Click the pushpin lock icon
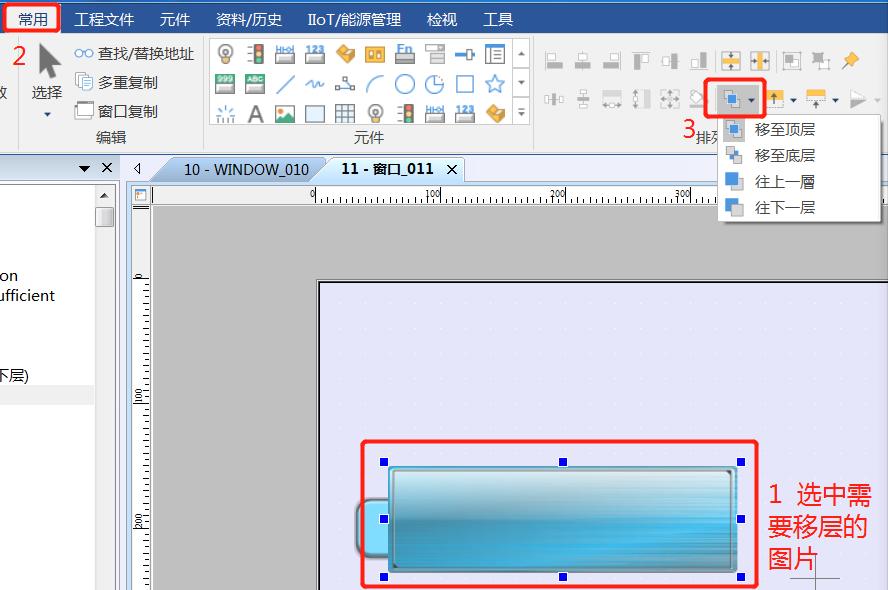 850,60
